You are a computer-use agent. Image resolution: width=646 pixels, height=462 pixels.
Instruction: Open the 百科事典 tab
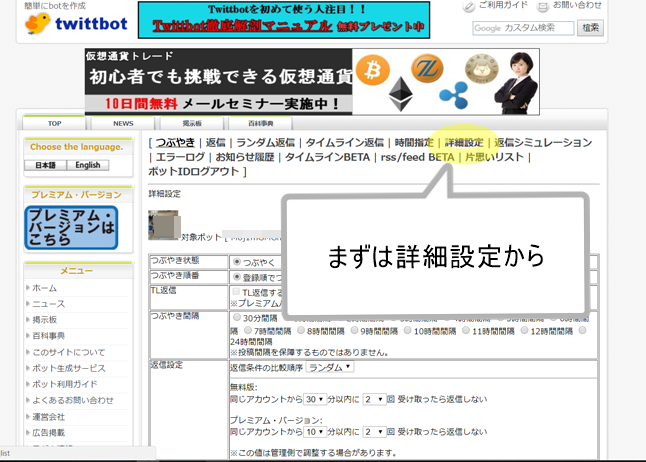pos(260,123)
